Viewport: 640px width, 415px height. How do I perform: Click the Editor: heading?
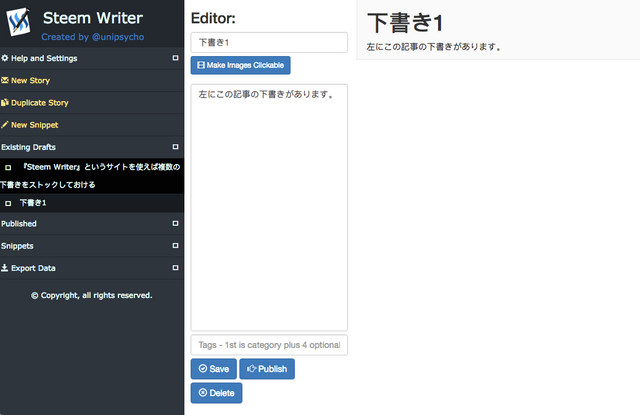[213, 18]
